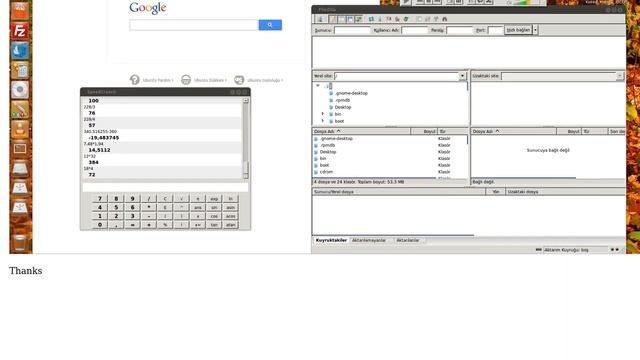Click the 5 key on calculator

(x=116, y=207)
